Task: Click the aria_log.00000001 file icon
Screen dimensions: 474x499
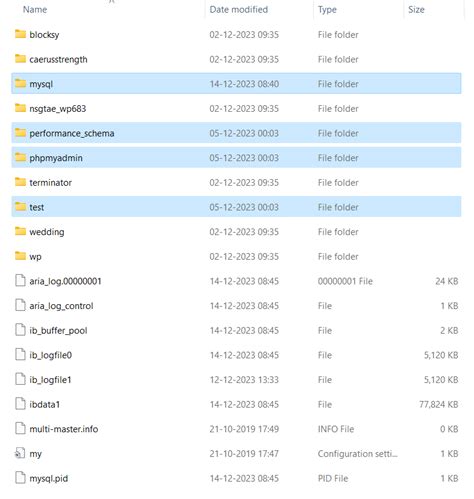Action: [x=20, y=281]
